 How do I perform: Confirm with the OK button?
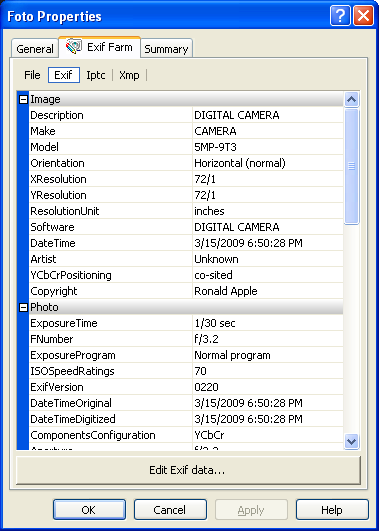click(x=89, y=510)
